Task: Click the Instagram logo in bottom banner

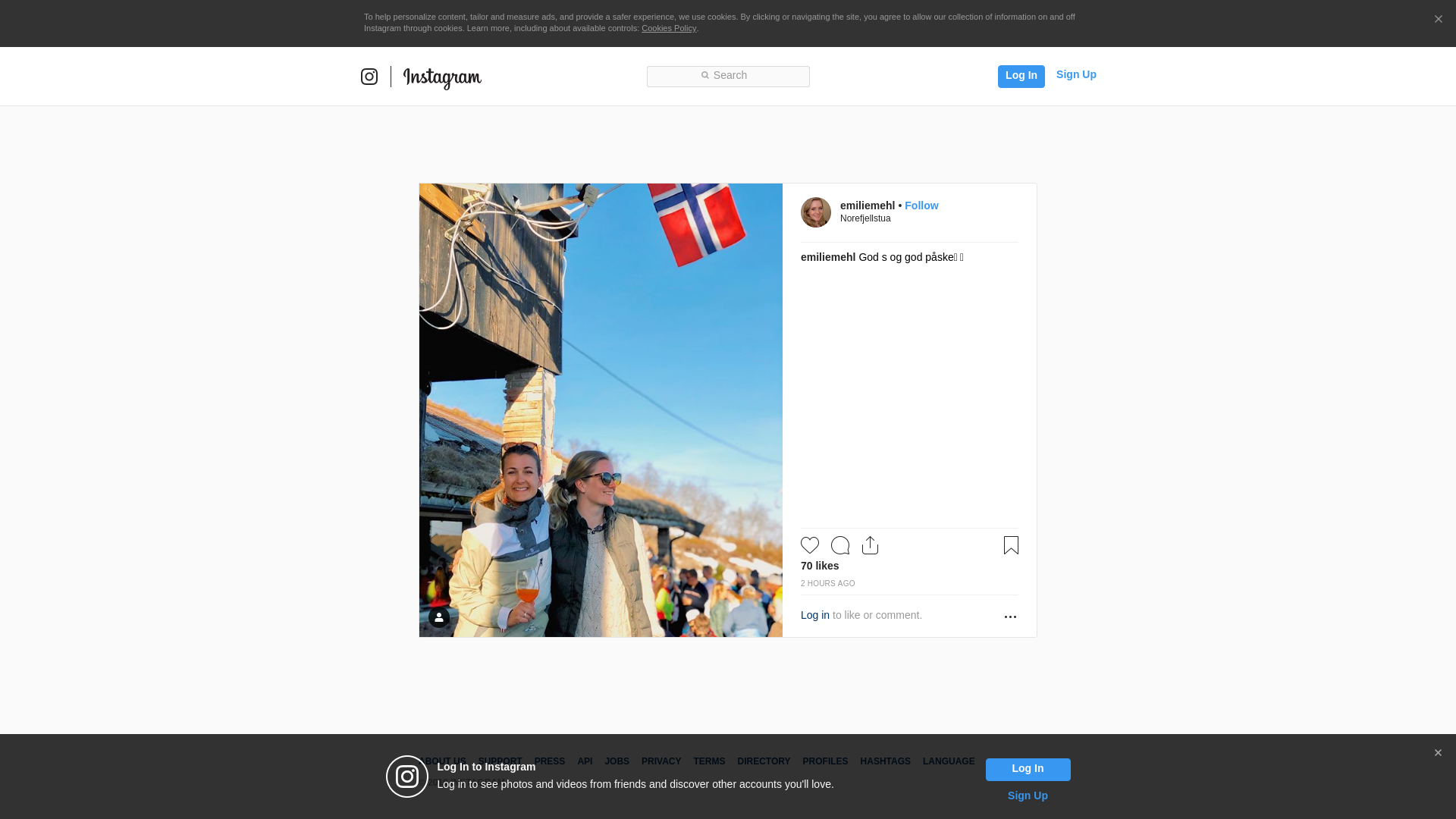Action: pos(407,777)
